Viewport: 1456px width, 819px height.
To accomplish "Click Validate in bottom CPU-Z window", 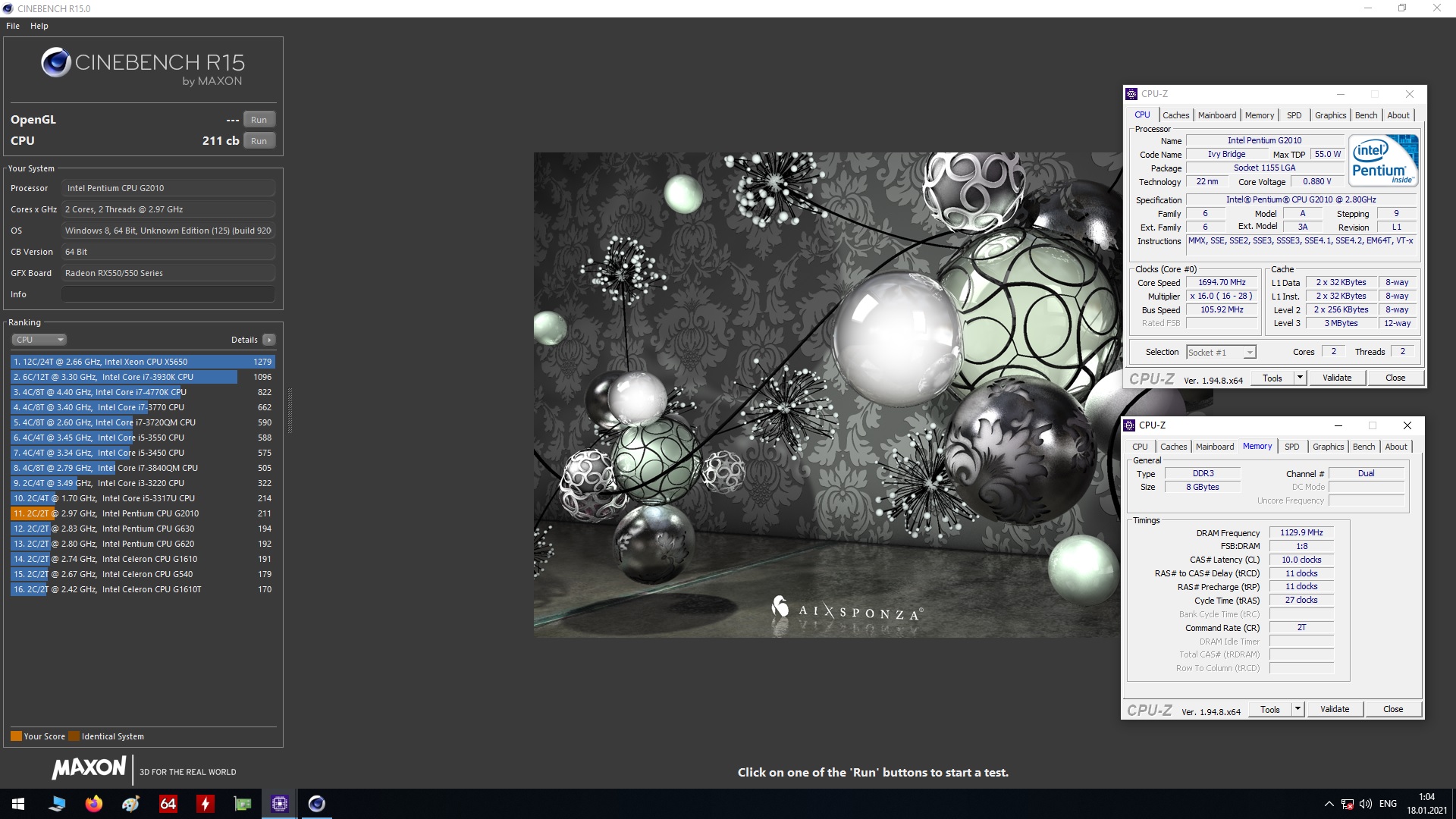I will [1335, 709].
